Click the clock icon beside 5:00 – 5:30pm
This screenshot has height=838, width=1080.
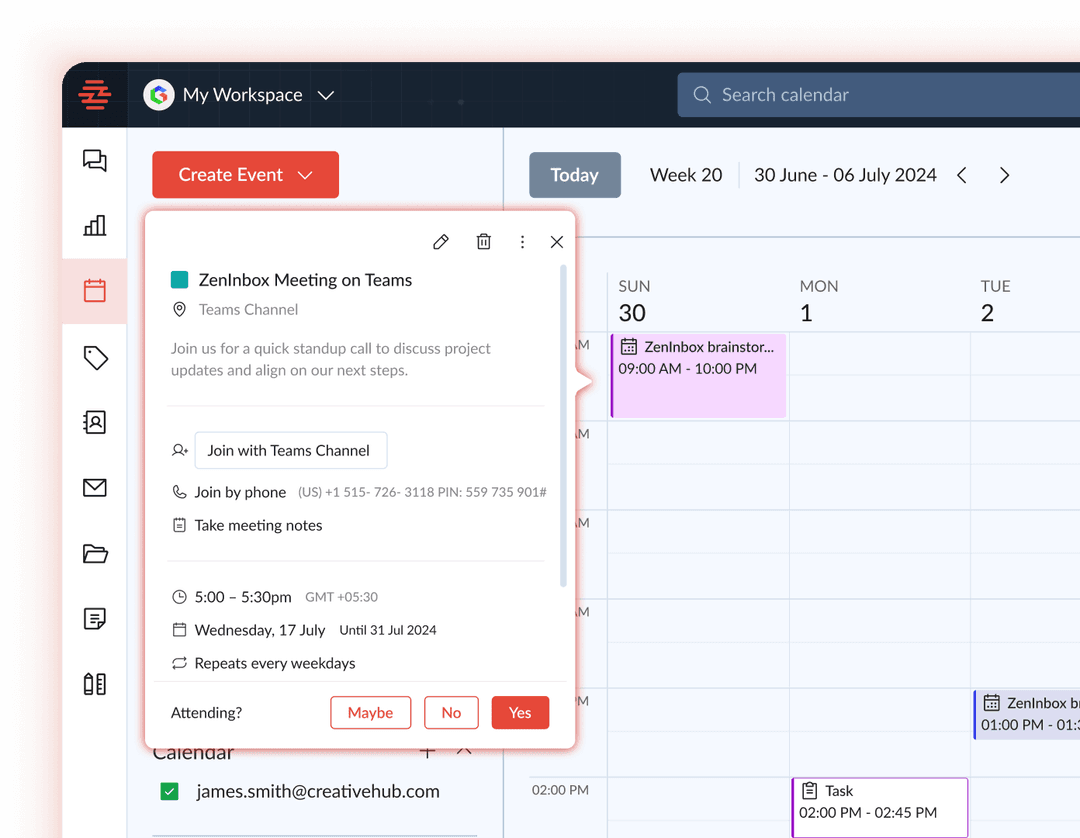pos(179,597)
